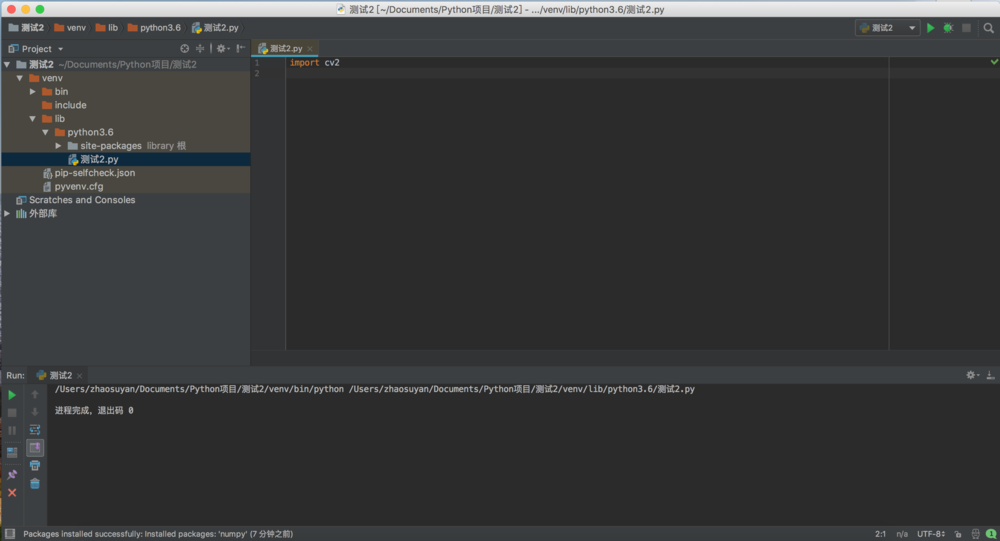Click Scroll from Source target icon in Project panel
Screen dimensions: 1000x541
tap(184, 48)
